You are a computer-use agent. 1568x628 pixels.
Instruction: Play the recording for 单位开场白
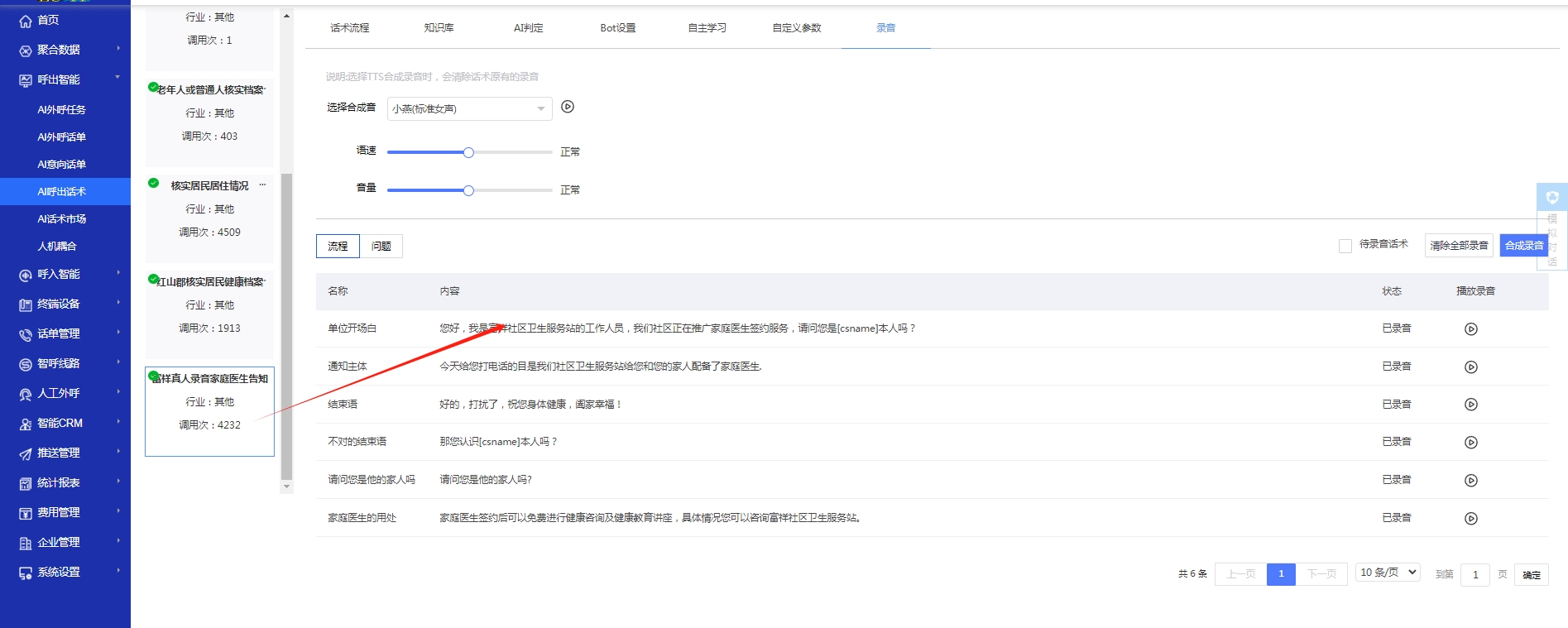tap(1471, 329)
